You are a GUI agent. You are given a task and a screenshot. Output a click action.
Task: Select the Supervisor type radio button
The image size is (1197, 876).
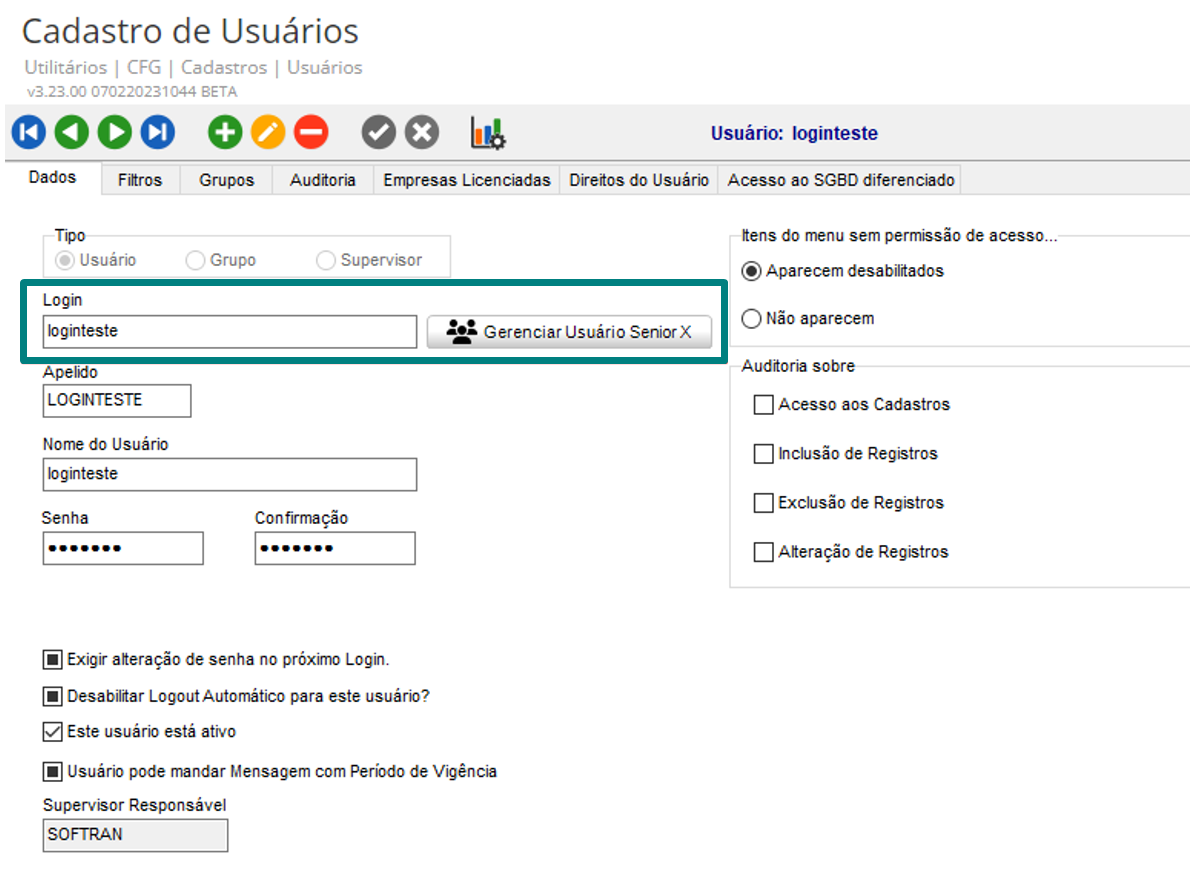pos(326,260)
